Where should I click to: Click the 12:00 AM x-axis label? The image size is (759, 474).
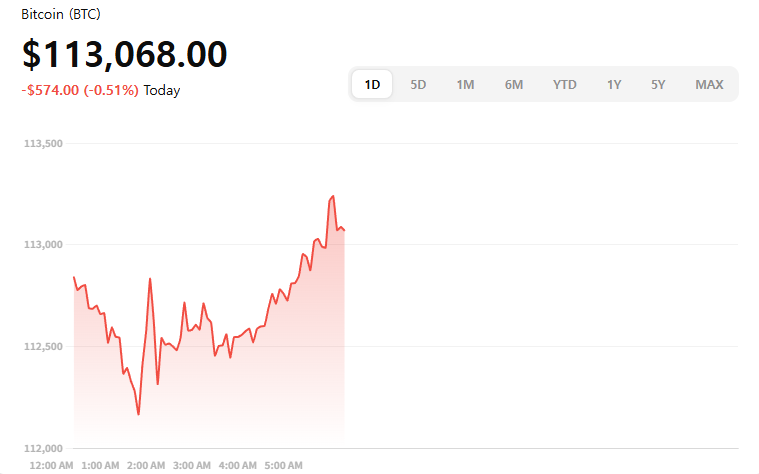click(x=51, y=466)
